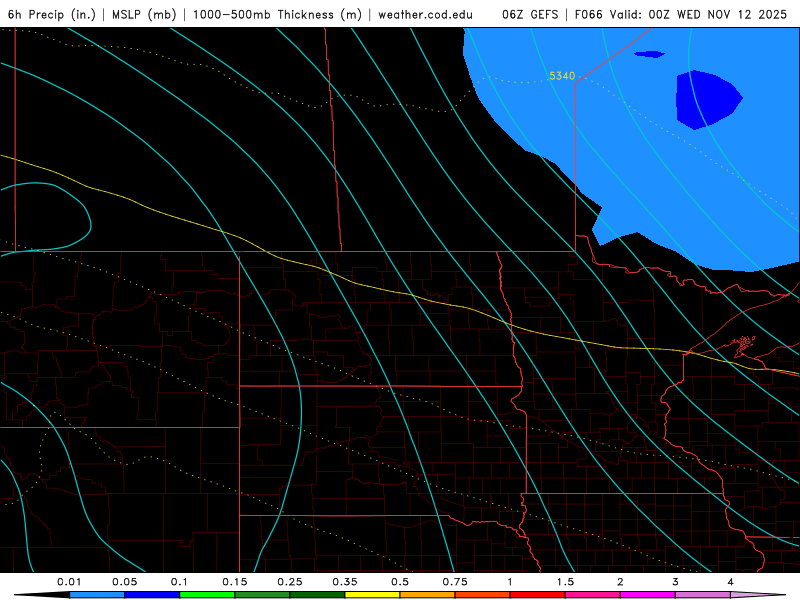Click the 1.5 legend value
The height and width of the screenshot is (600, 800).
coord(565,582)
